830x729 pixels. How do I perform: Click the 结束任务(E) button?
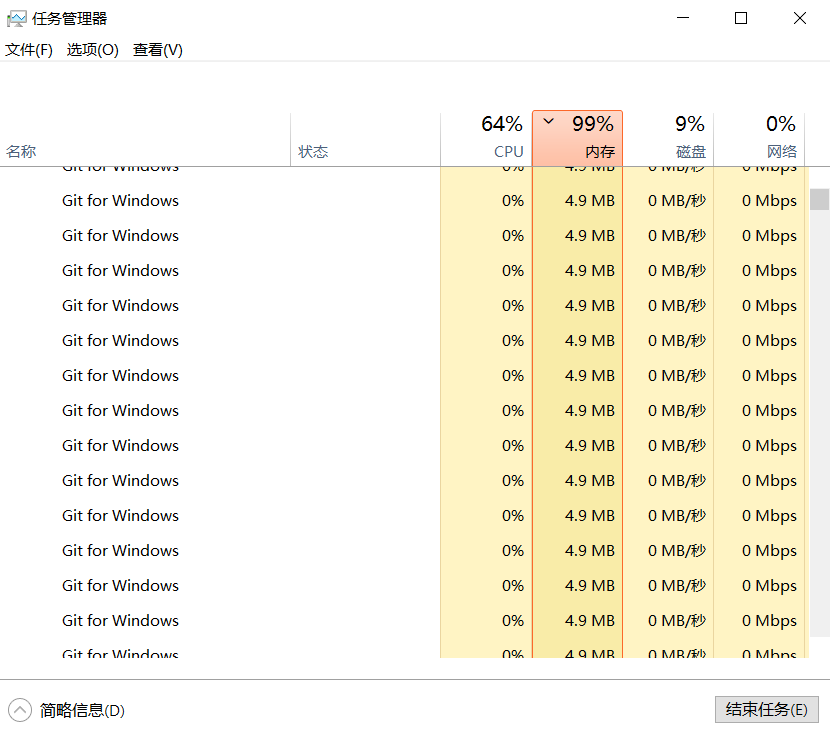pos(766,709)
